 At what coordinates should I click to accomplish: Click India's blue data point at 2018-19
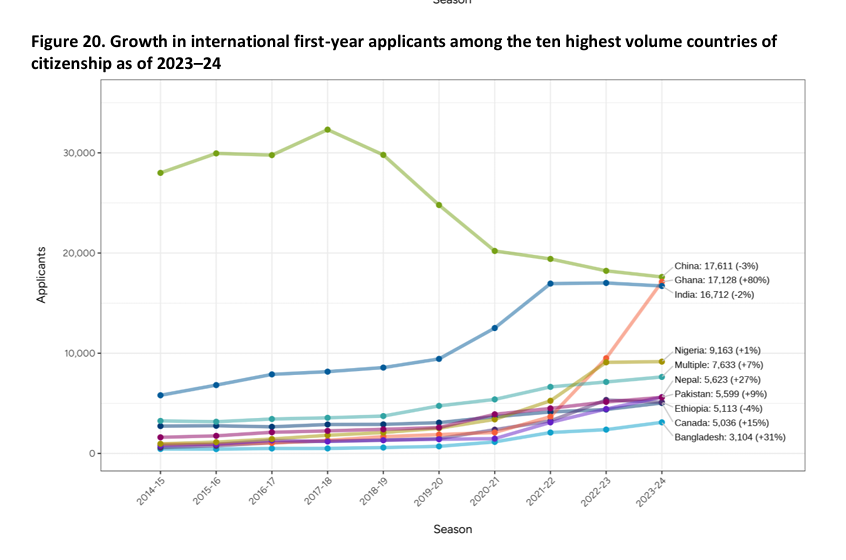(383, 367)
